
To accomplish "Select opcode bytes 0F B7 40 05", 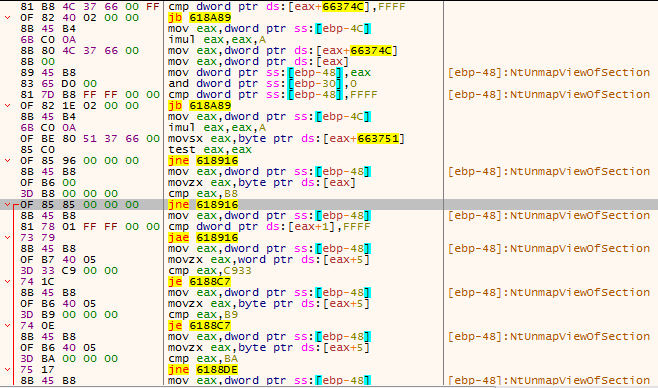I will 58,260.
